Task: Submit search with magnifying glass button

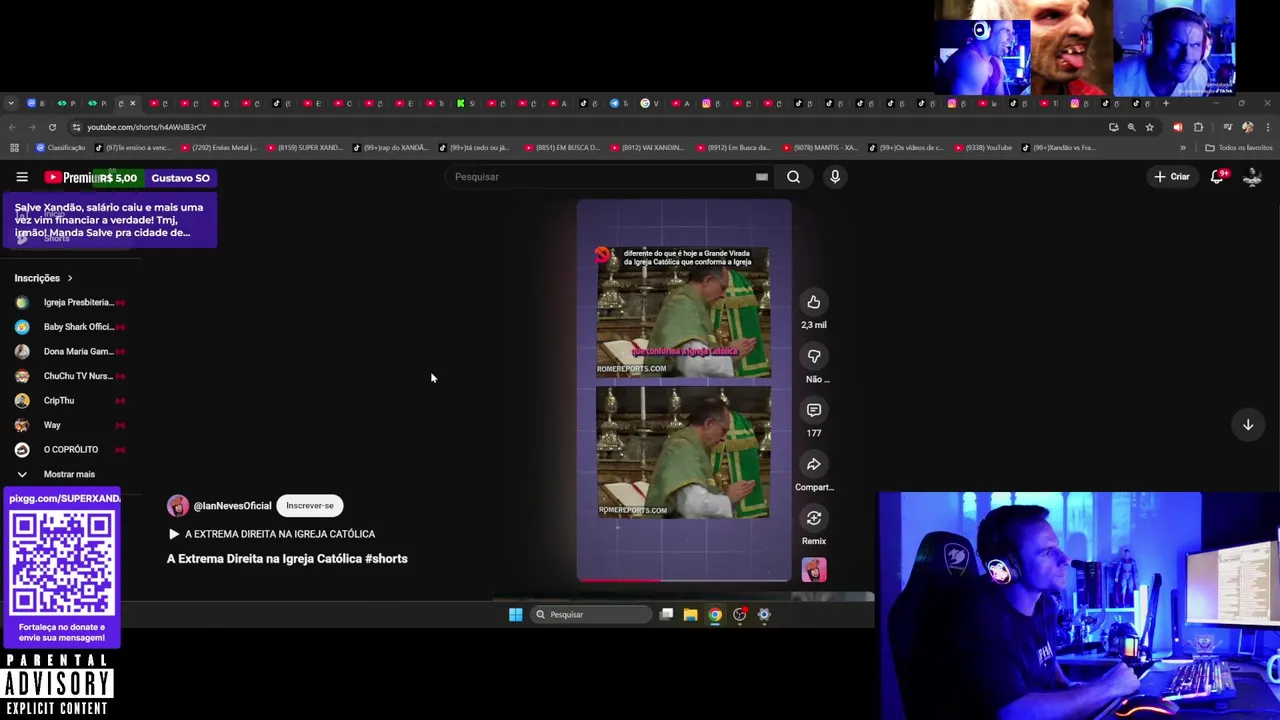Action: [x=793, y=177]
